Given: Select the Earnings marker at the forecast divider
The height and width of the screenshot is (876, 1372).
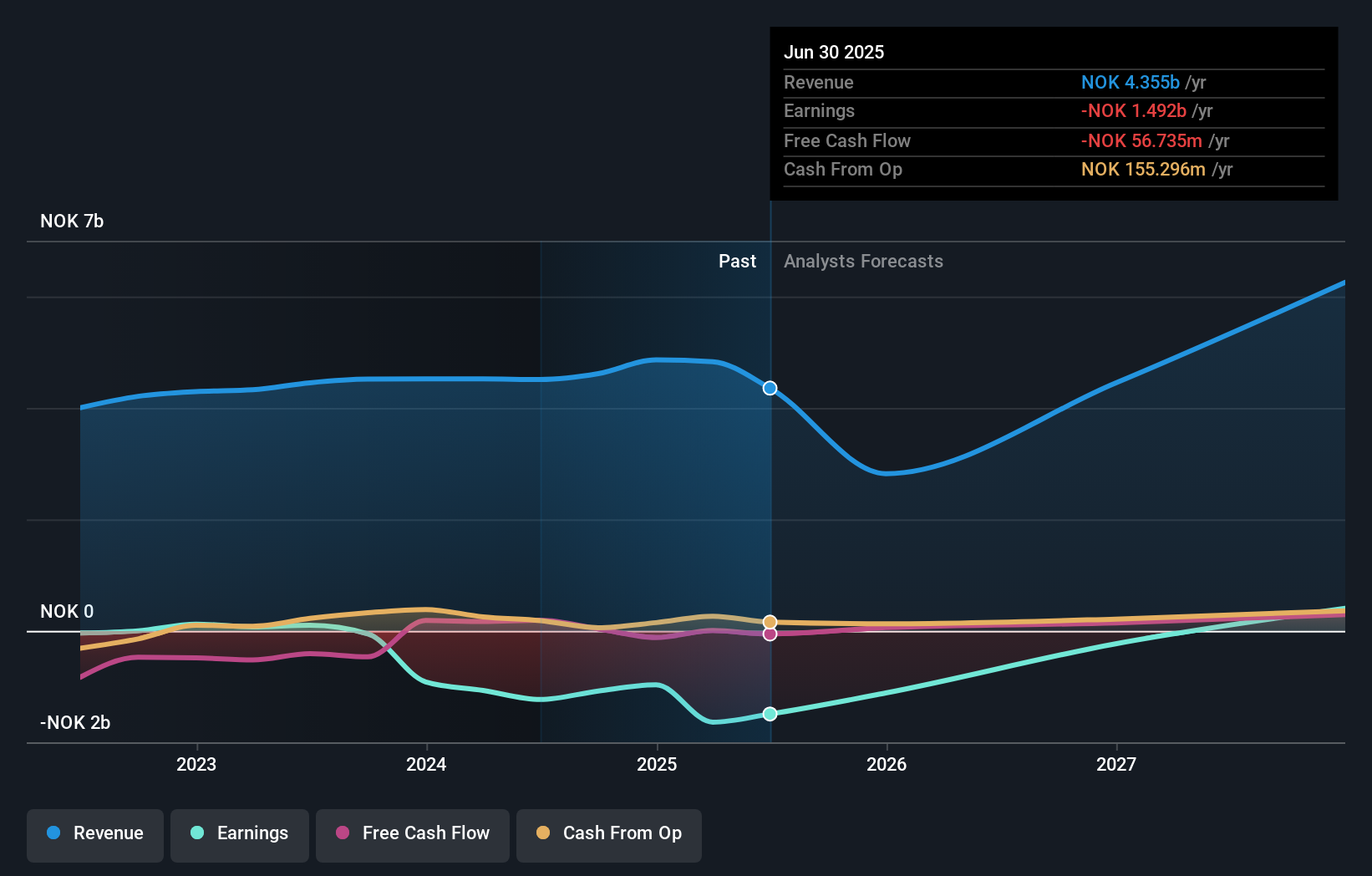Looking at the screenshot, I should pyautogui.click(x=770, y=714).
